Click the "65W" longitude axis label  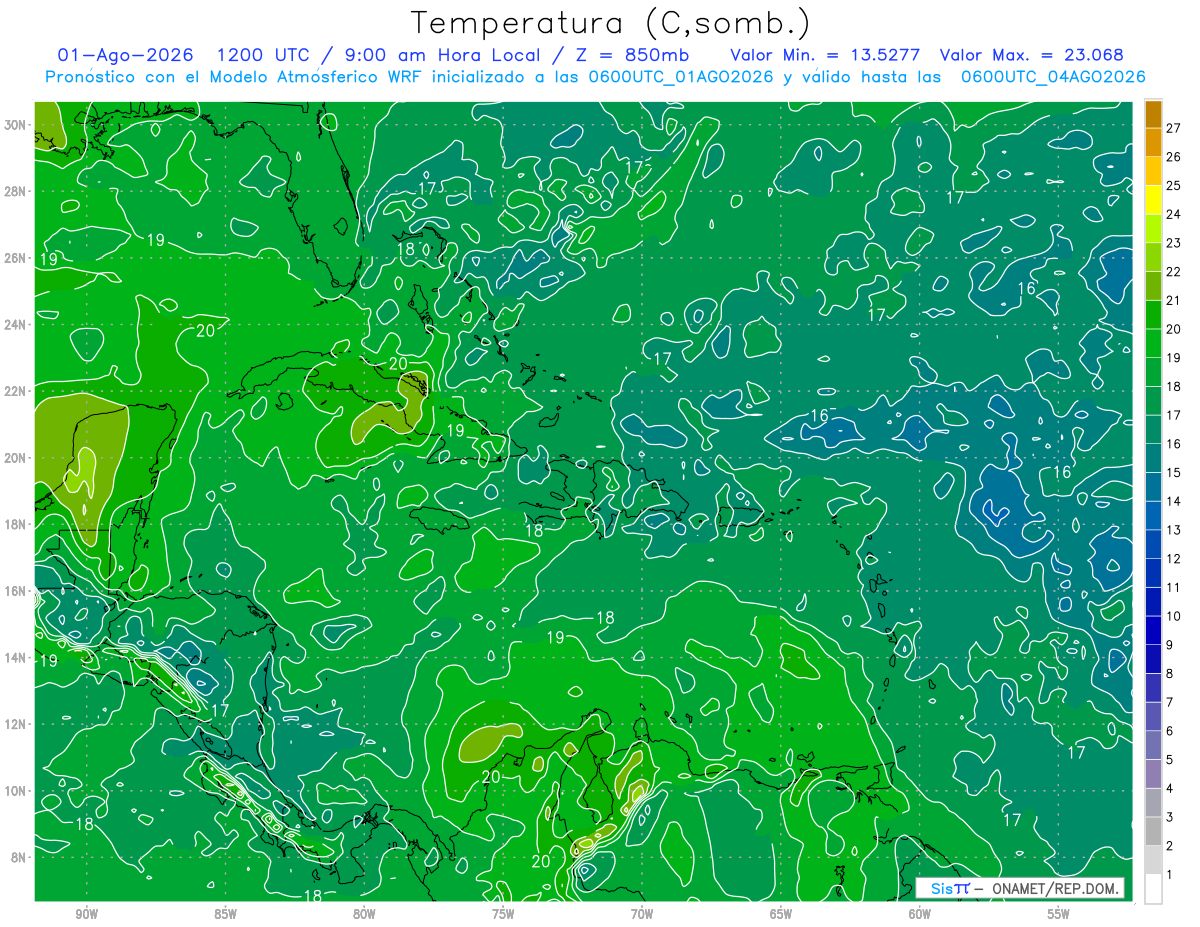coord(781,914)
